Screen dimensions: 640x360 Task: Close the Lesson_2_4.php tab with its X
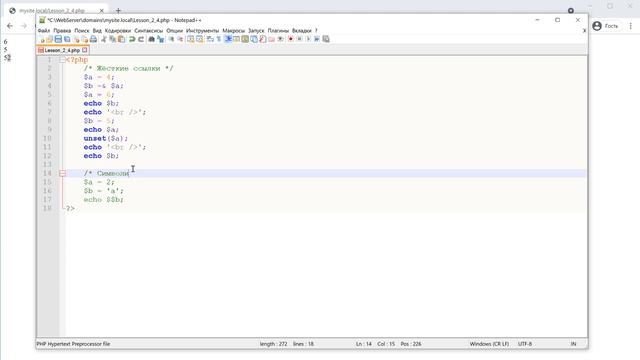click(84, 50)
